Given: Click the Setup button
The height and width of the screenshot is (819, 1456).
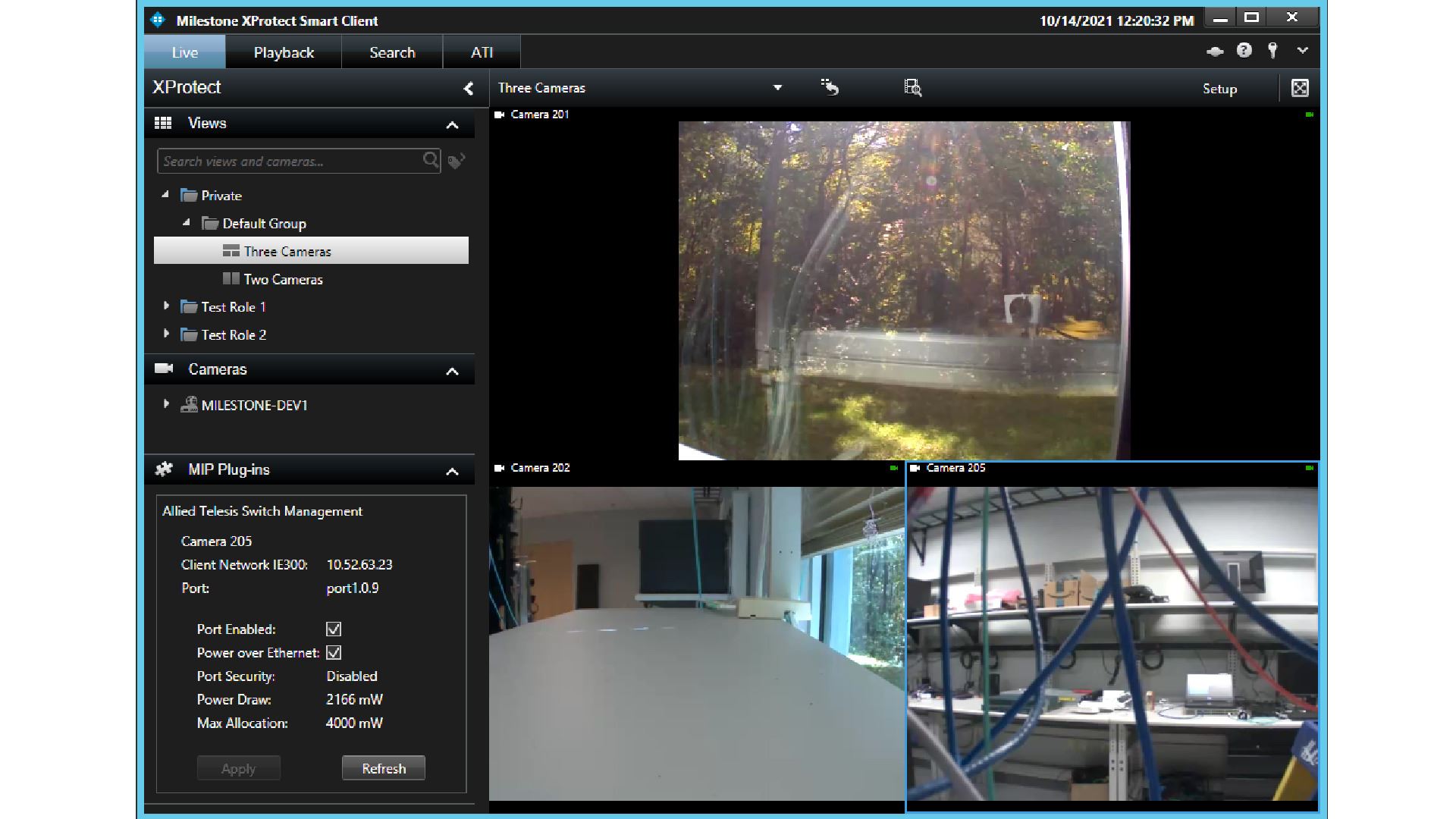Looking at the screenshot, I should pyautogui.click(x=1219, y=89).
